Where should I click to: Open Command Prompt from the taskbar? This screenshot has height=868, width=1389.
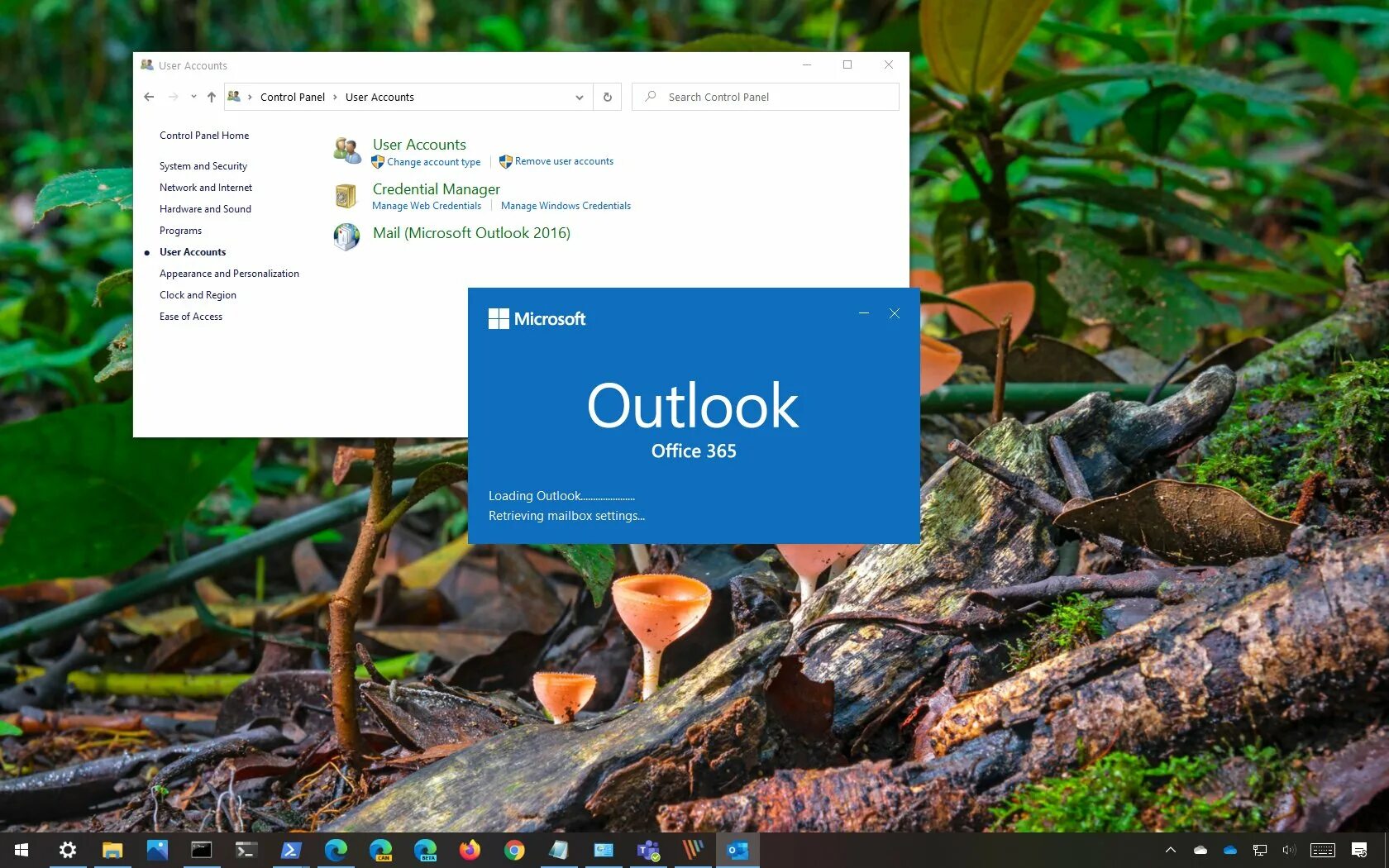tap(202, 850)
